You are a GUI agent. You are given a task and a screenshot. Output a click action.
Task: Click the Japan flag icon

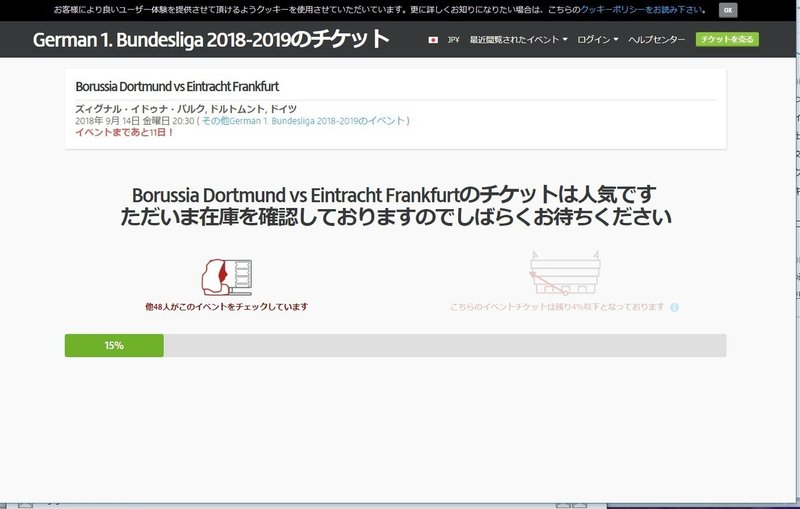[x=433, y=40]
